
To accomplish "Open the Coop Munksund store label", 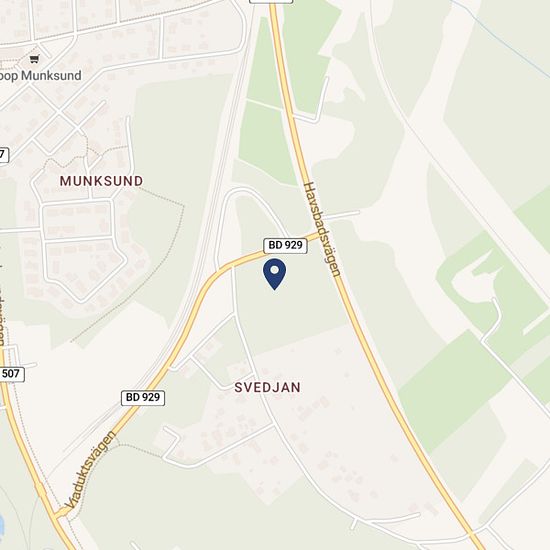I will [x=40, y=76].
